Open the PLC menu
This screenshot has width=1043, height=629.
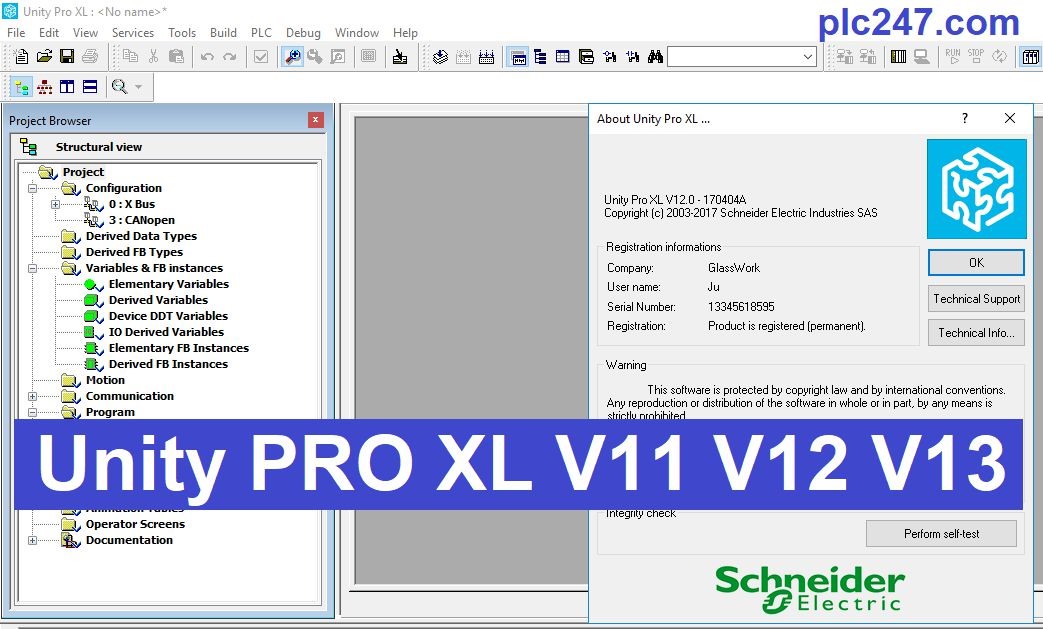coord(261,33)
